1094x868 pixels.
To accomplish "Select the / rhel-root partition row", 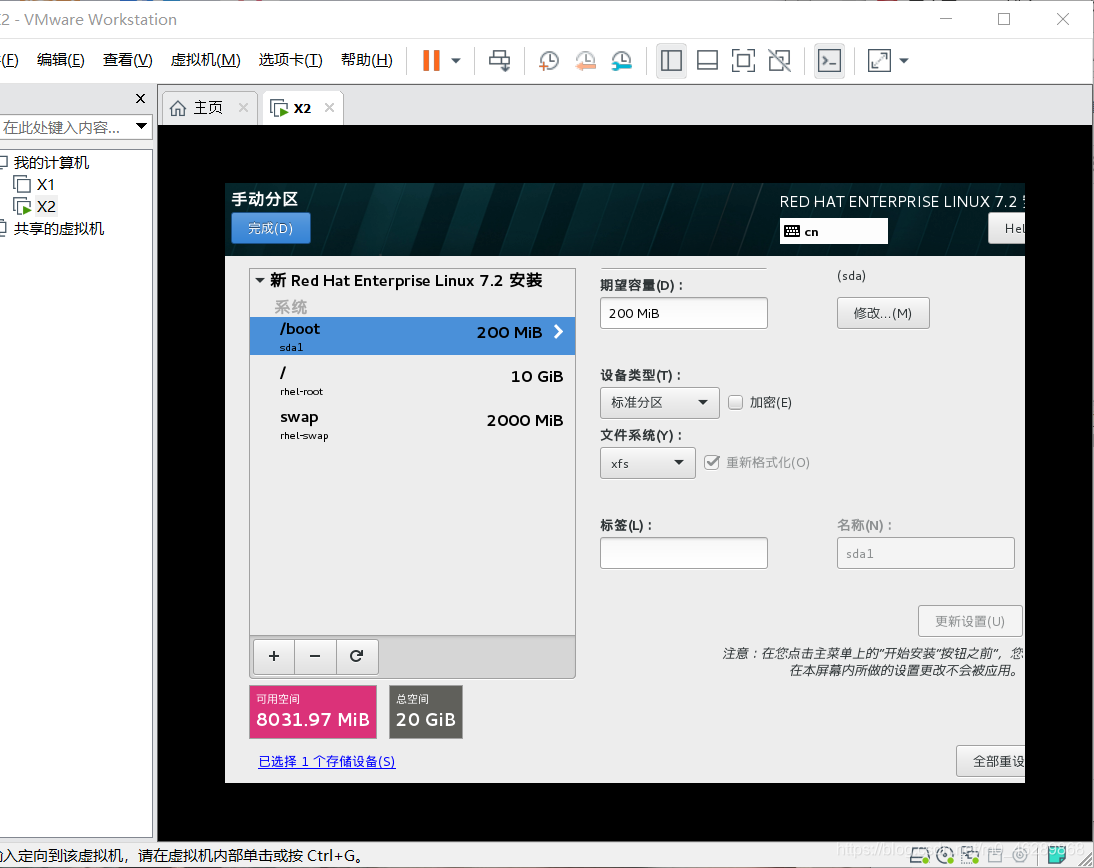I will click(412, 380).
